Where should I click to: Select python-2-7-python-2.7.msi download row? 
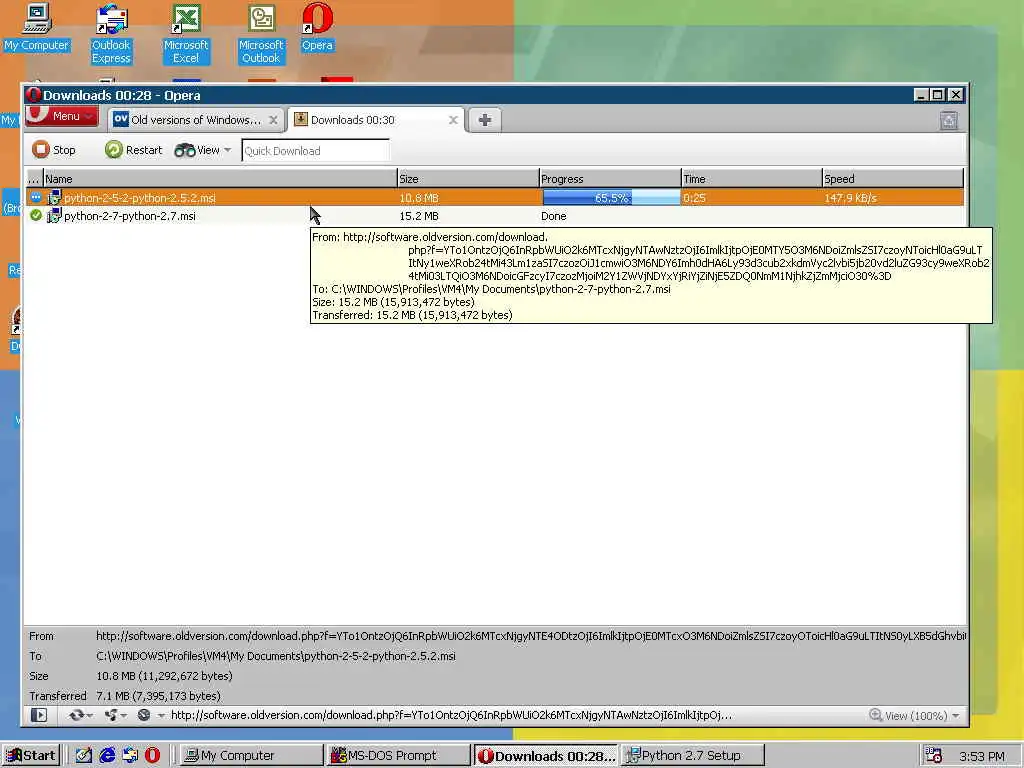[494, 216]
